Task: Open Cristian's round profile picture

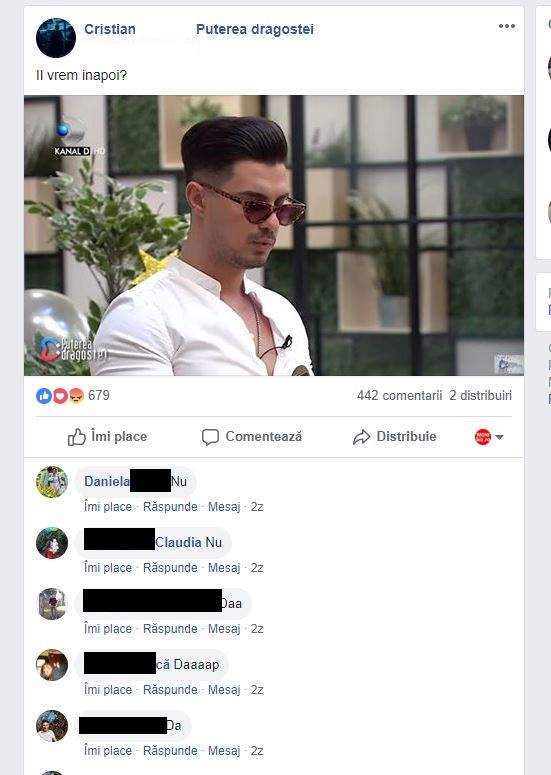Action: click(56, 38)
